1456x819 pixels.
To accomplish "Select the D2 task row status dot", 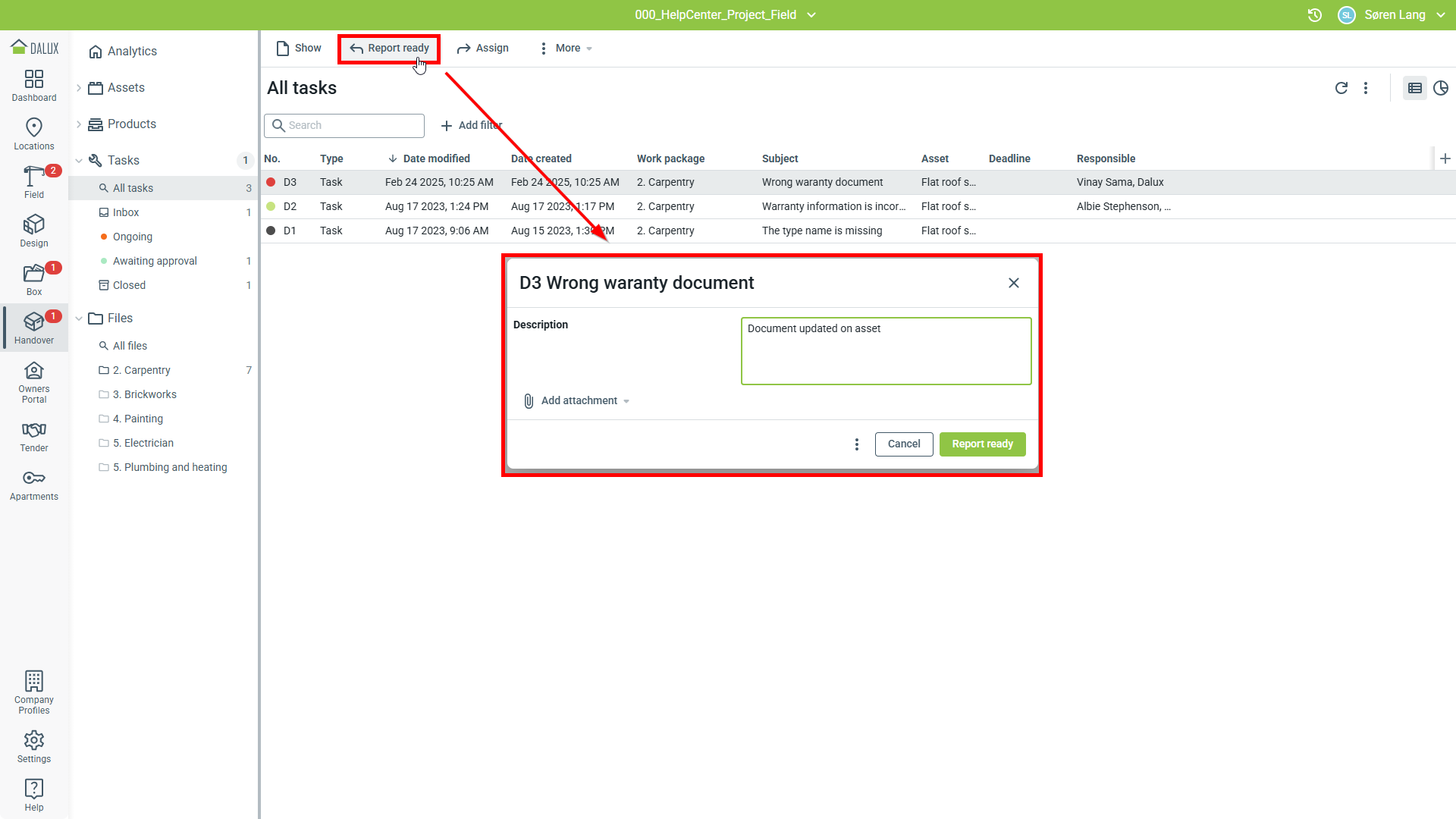I will coord(271,206).
